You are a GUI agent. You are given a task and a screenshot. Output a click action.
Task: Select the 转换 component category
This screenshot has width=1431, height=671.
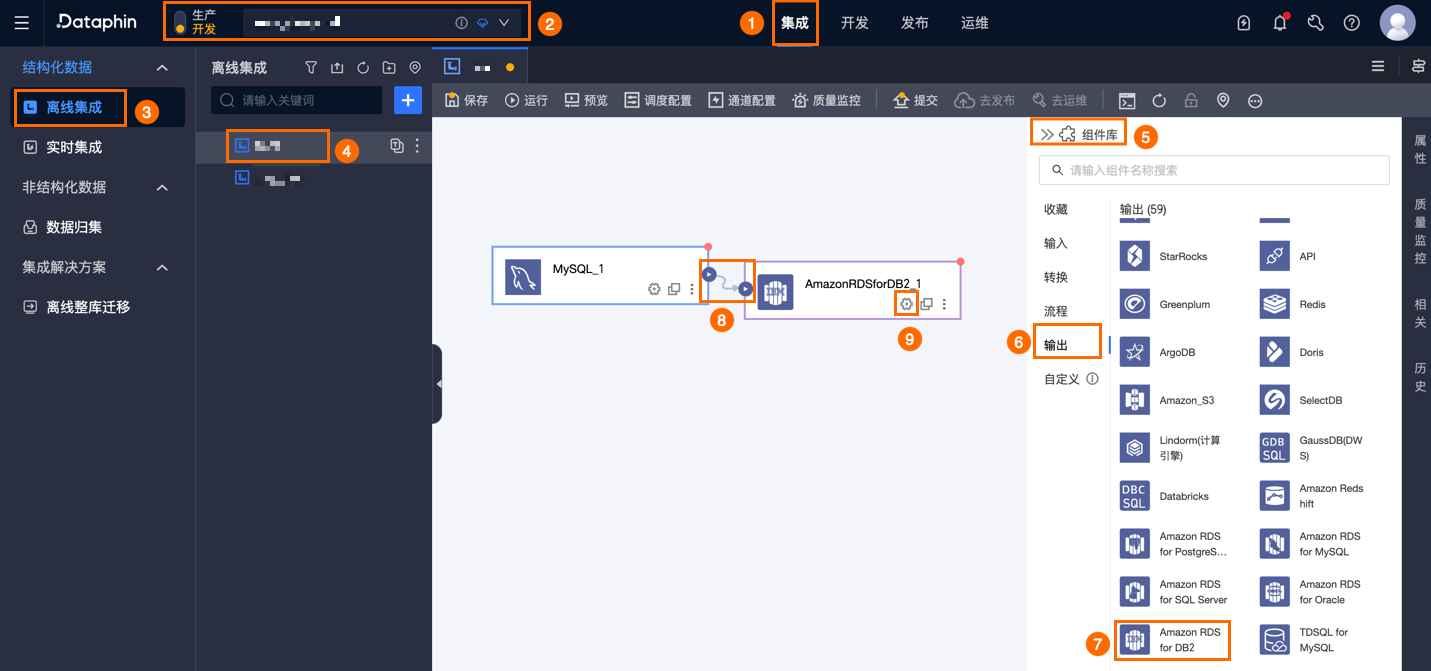point(1056,277)
